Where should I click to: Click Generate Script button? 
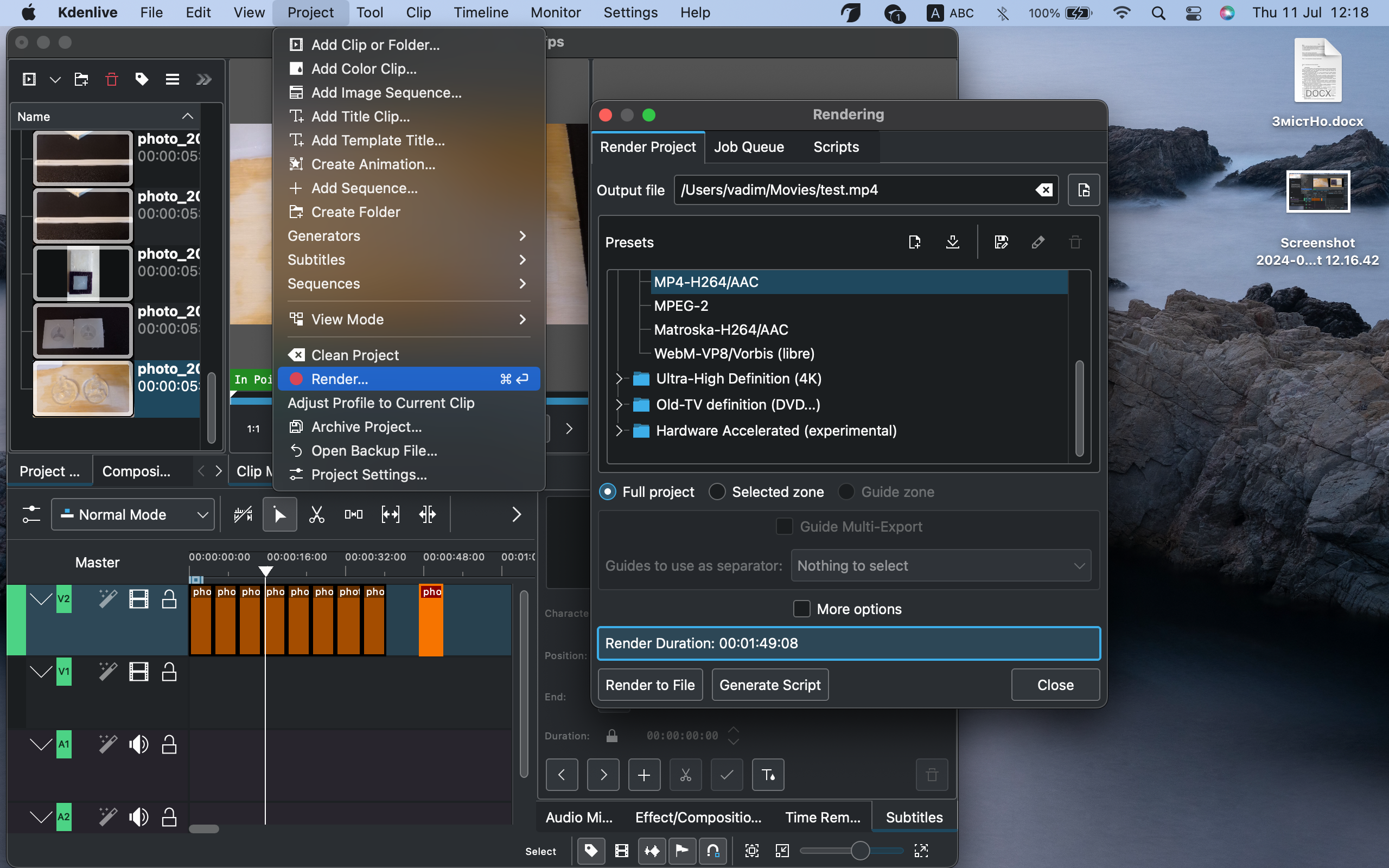click(770, 685)
